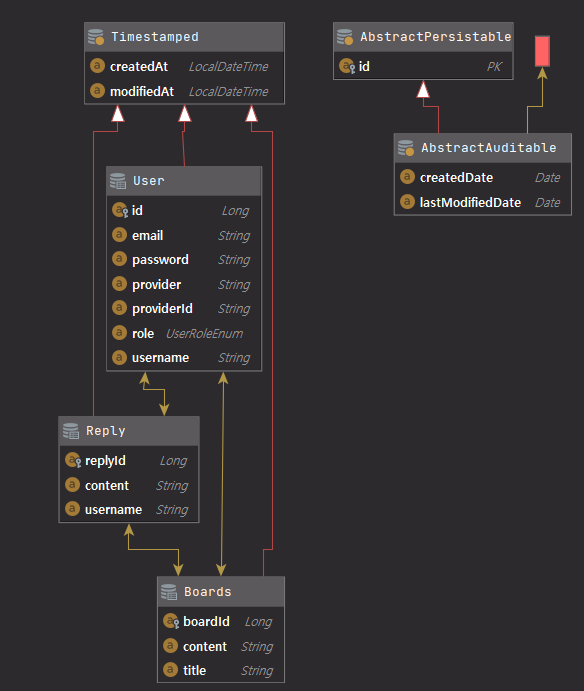Select the createdAt attribute icon in Timestamped
The width and height of the screenshot is (584, 691).
pyautogui.click(x=97, y=66)
